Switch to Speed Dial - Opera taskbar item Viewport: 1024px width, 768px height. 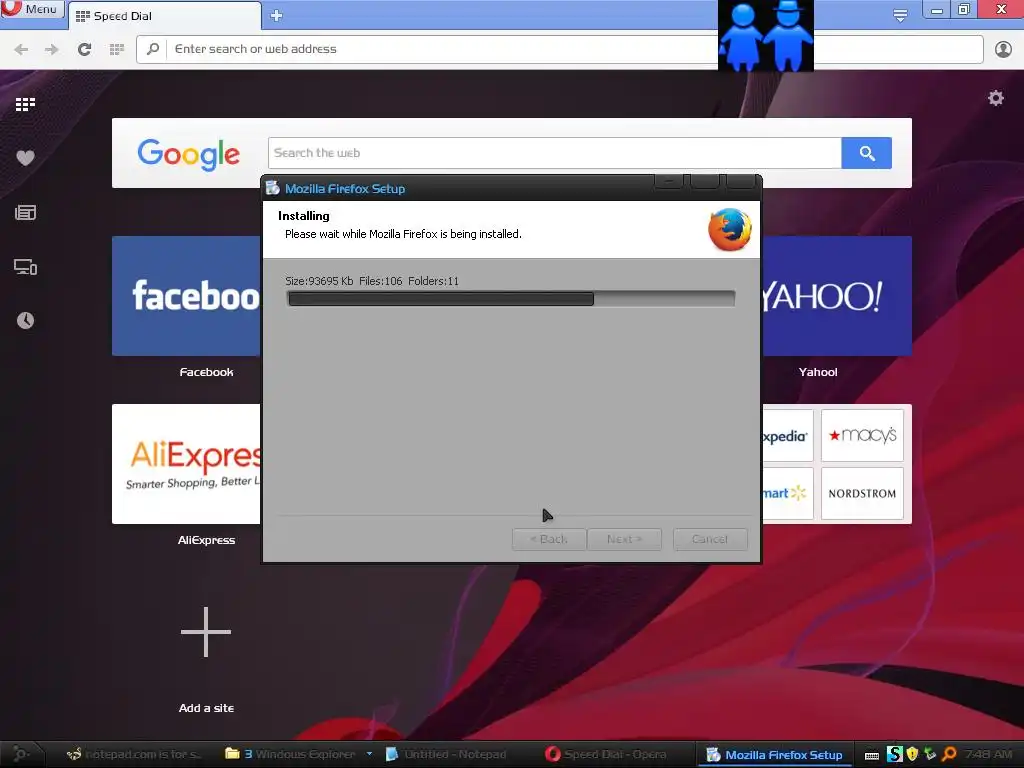(x=606, y=754)
